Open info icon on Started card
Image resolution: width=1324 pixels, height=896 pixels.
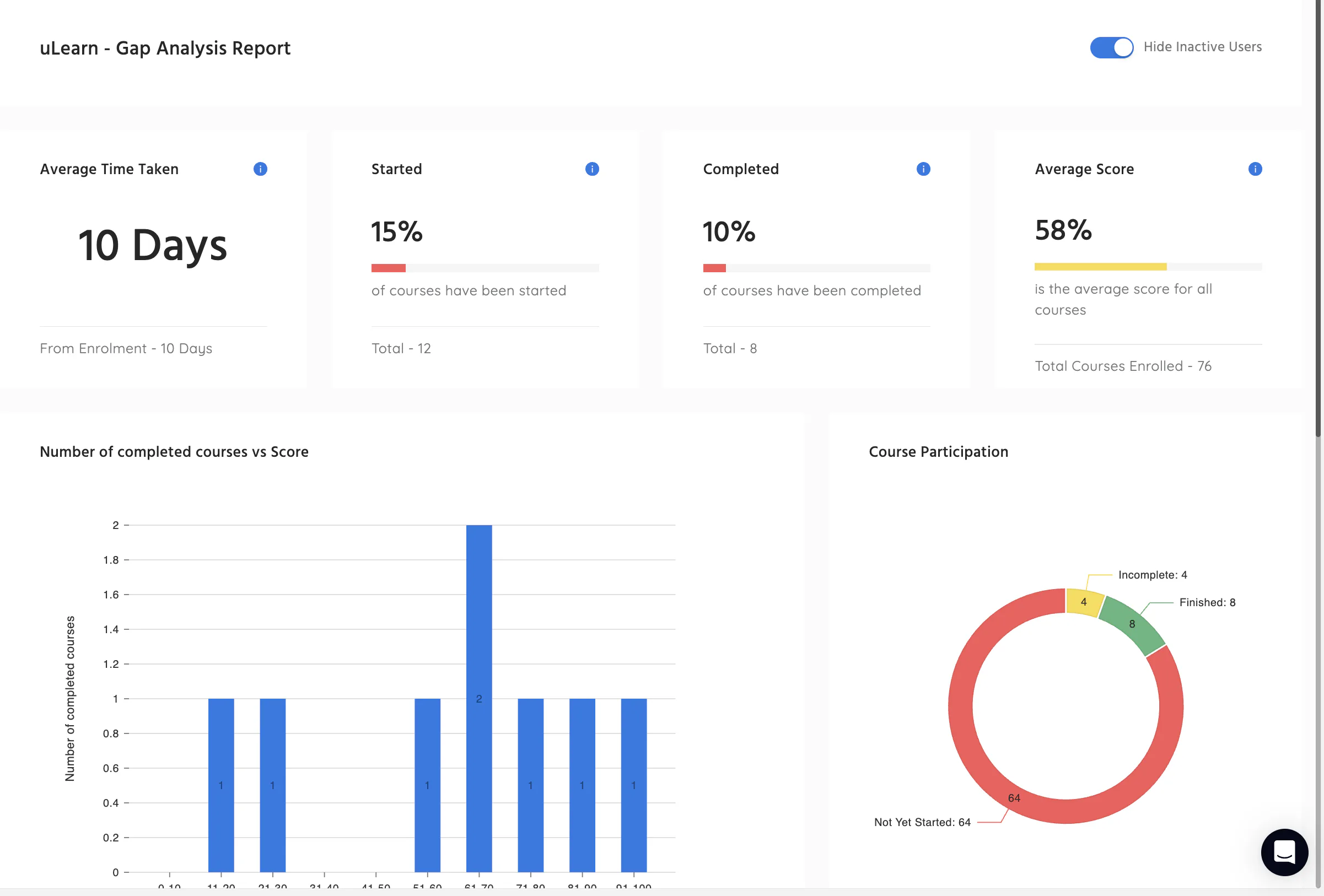(x=592, y=169)
